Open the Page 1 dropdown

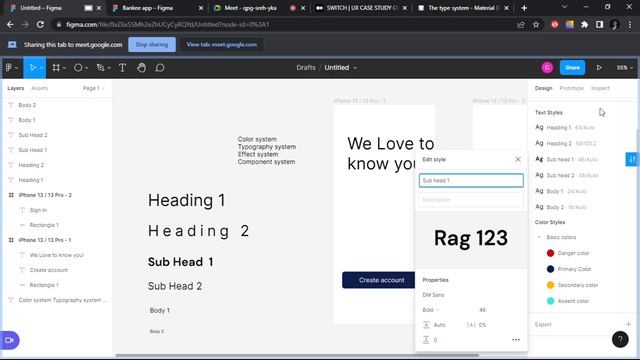pos(93,88)
